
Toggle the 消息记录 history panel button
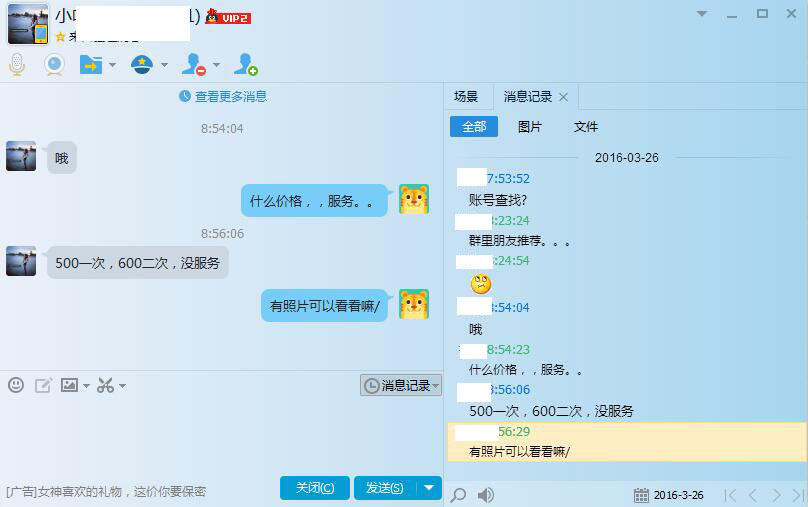401,385
